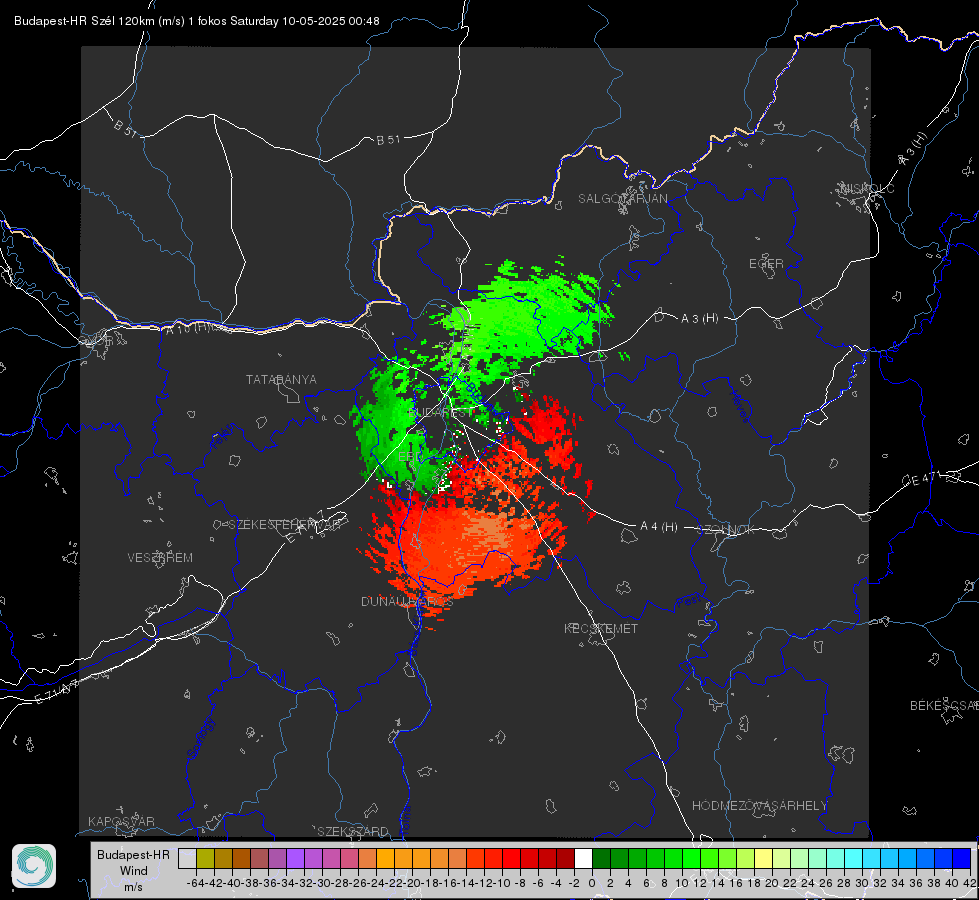Screen dimensions: 979x900
Task: Click the legend value '0'
Action: (x=592, y=883)
